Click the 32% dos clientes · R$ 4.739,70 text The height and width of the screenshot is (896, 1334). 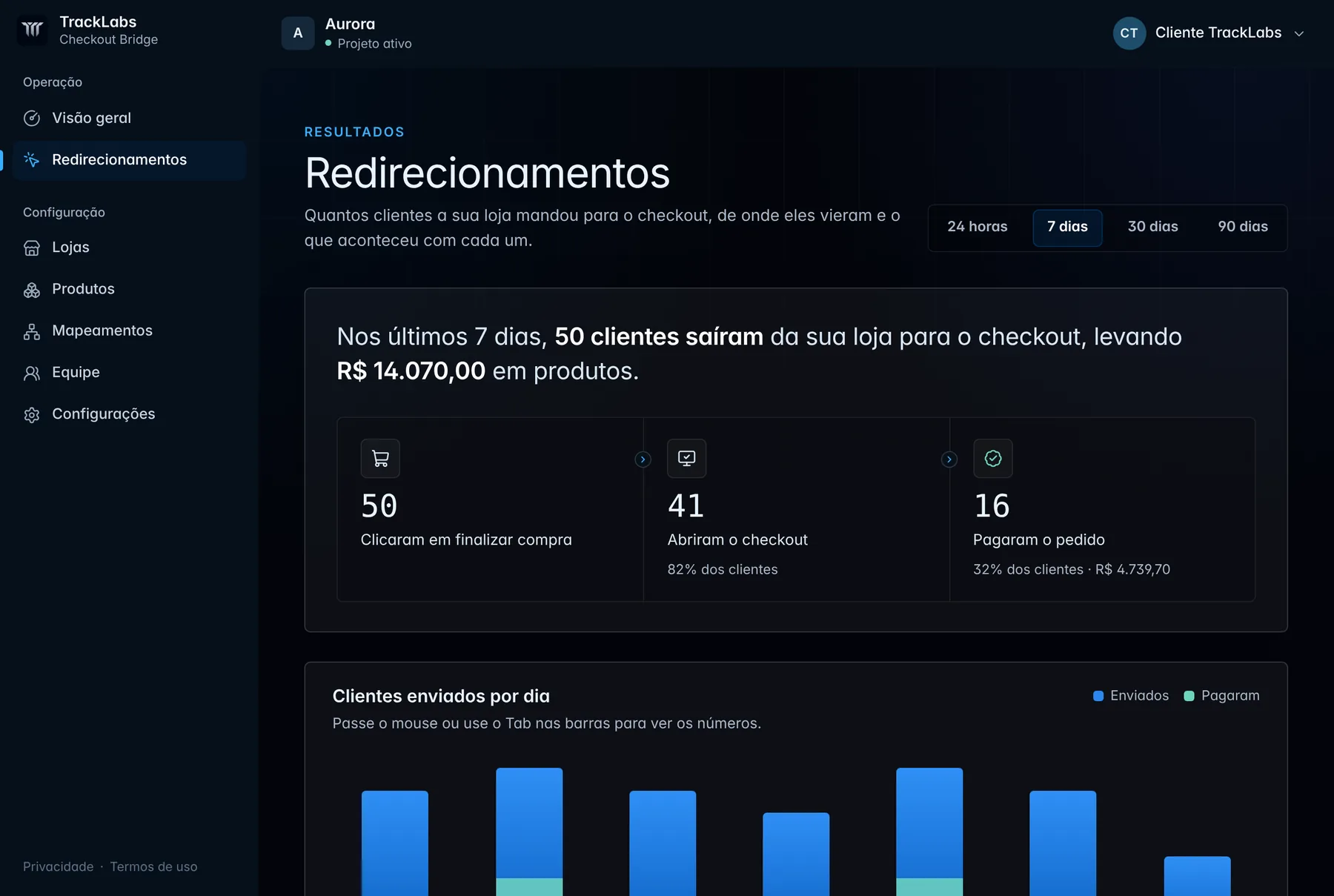click(x=1072, y=569)
